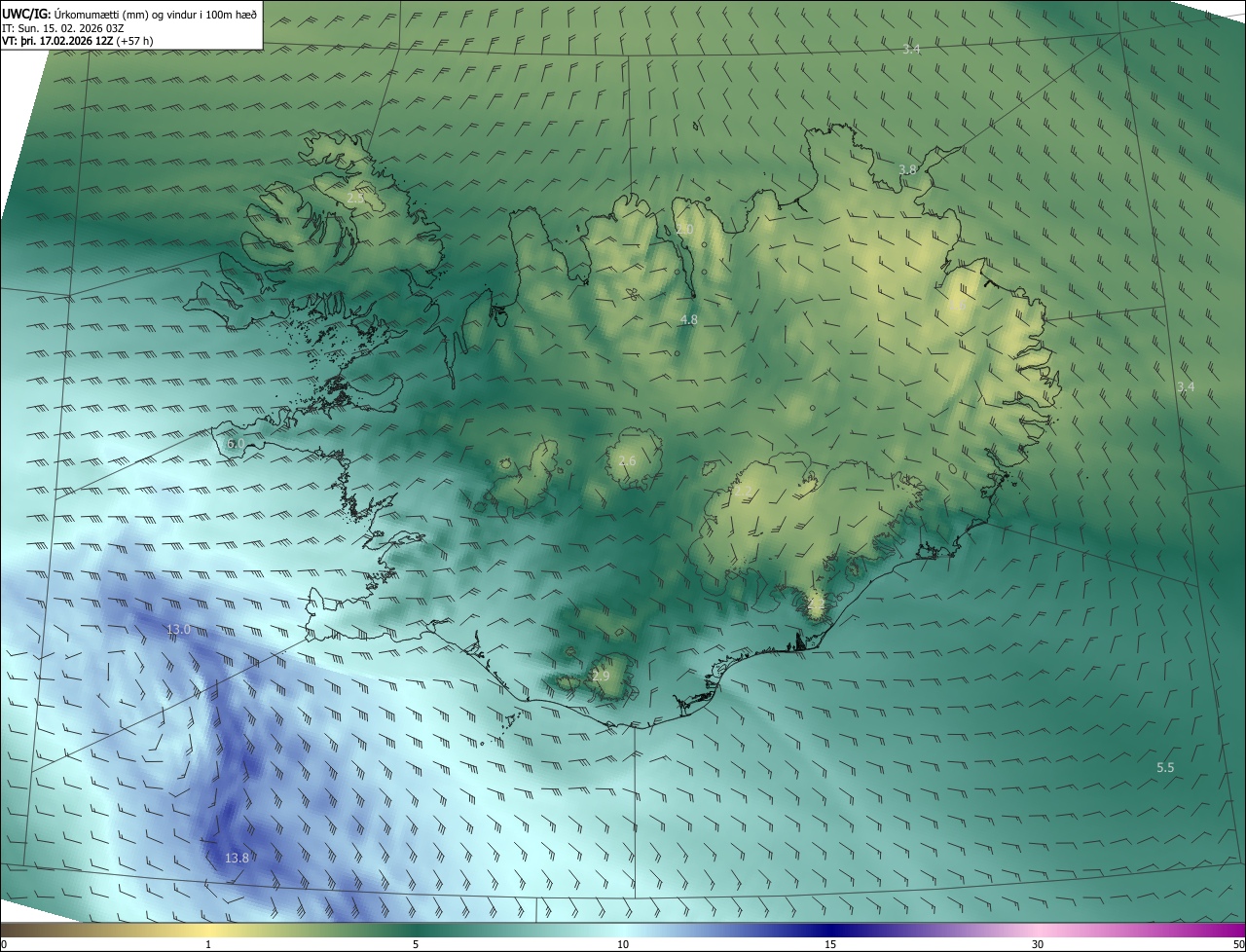Click the 1 tick on the color scale
The height and width of the screenshot is (952, 1246).
(208, 944)
